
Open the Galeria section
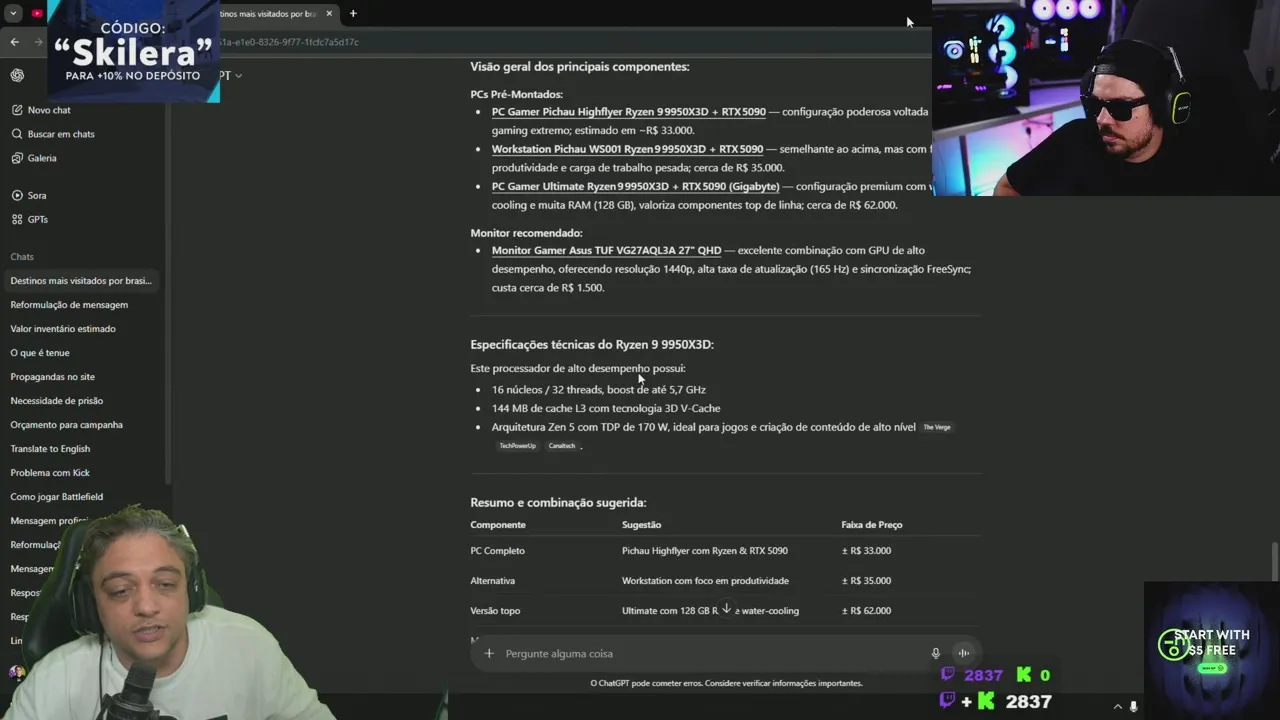[x=34, y=158]
